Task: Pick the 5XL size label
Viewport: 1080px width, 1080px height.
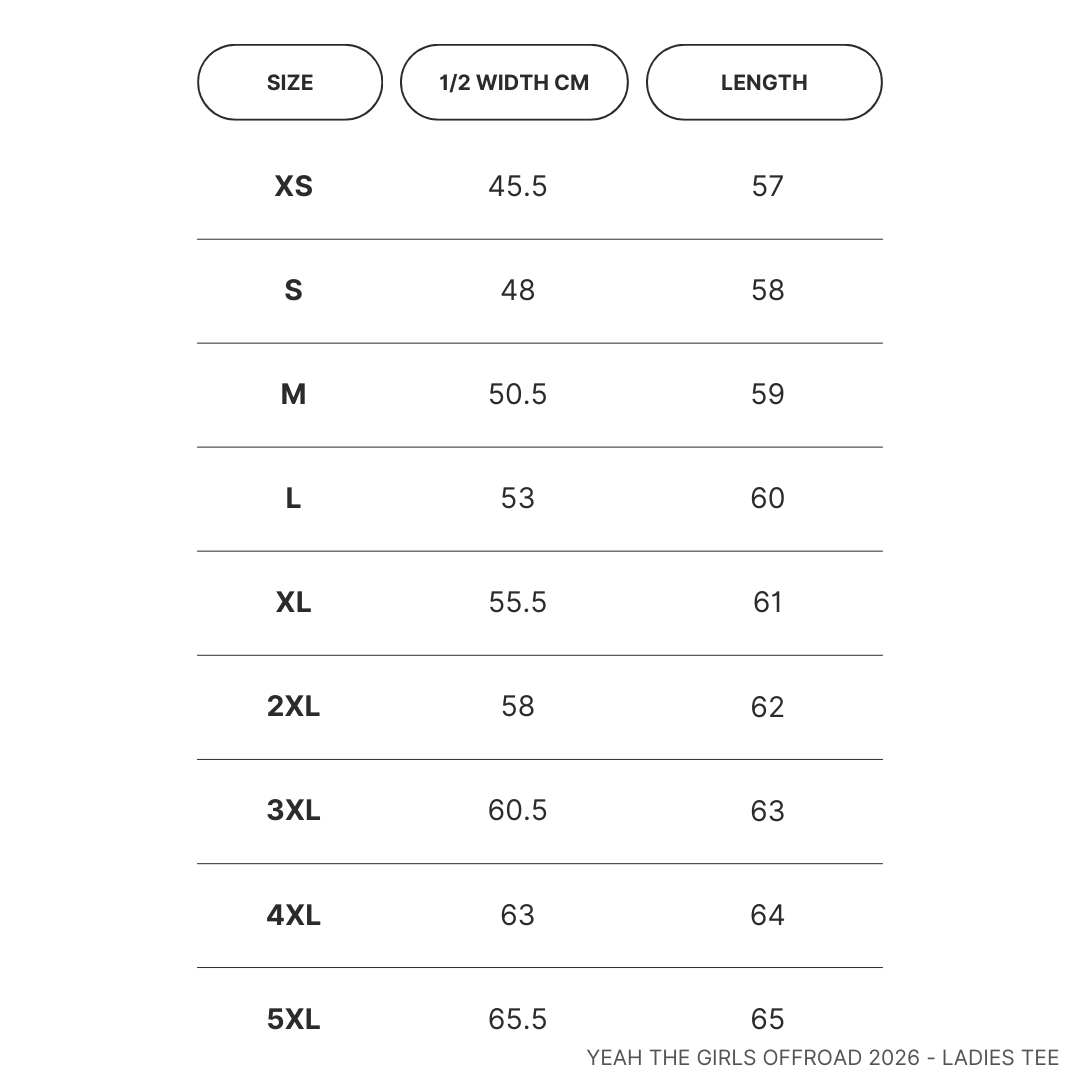Action: (x=293, y=1018)
